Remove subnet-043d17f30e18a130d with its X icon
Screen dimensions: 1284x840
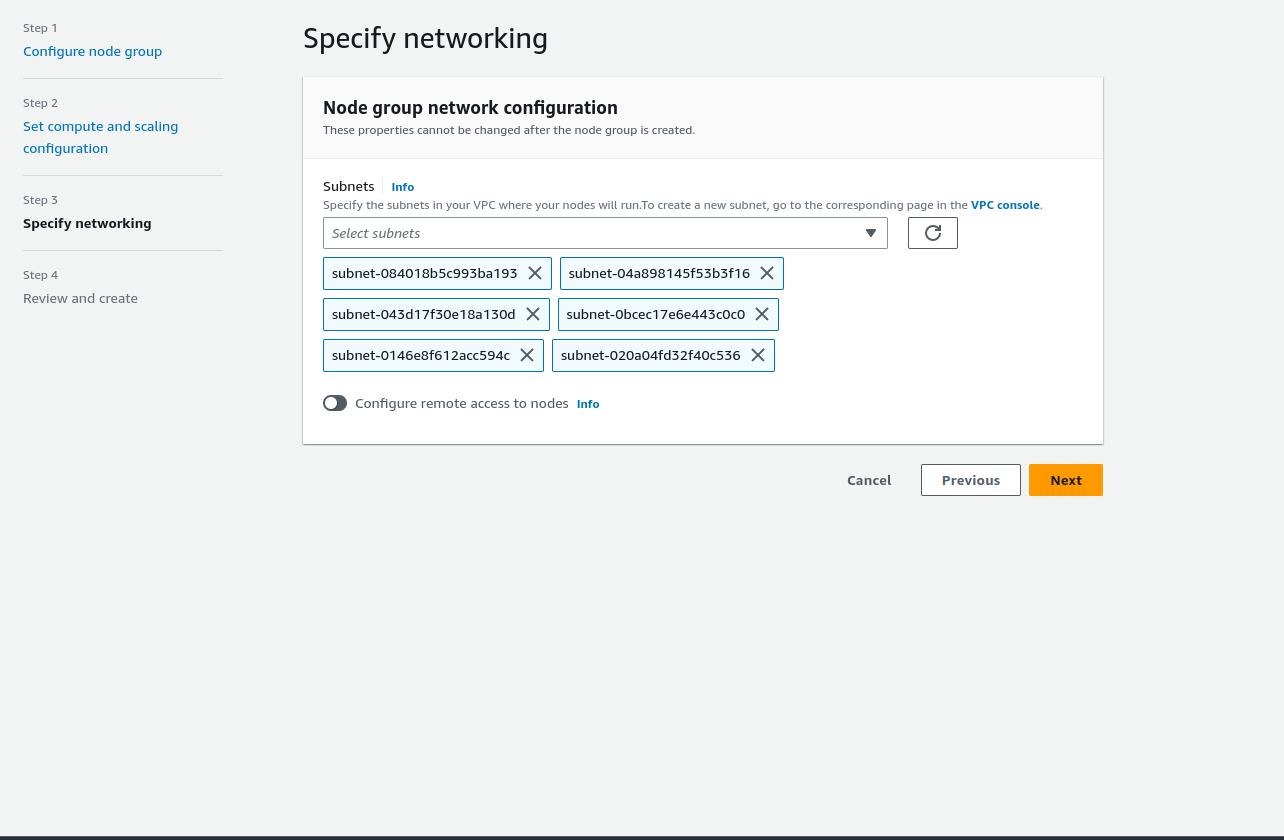tap(533, 314)
